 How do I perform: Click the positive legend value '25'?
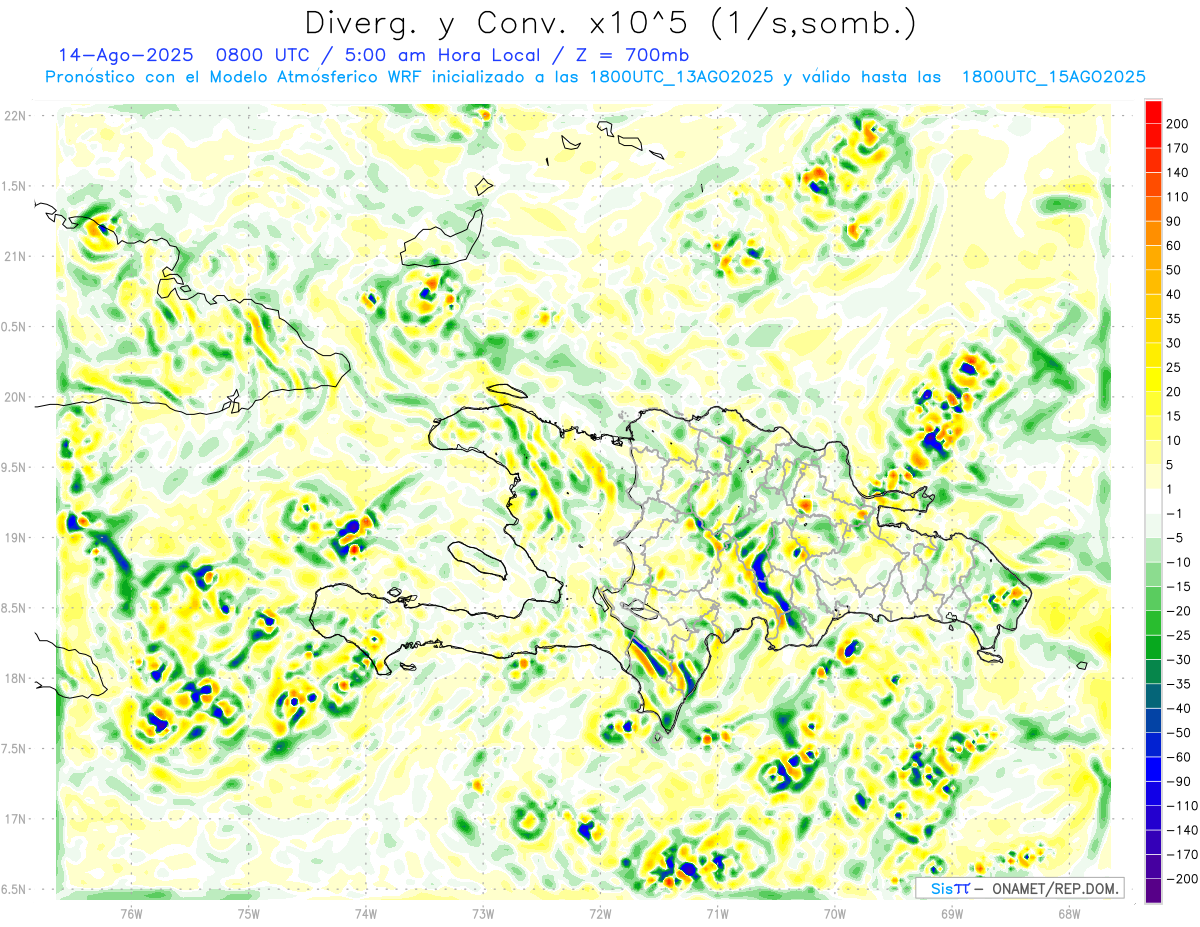(1175, 368)
